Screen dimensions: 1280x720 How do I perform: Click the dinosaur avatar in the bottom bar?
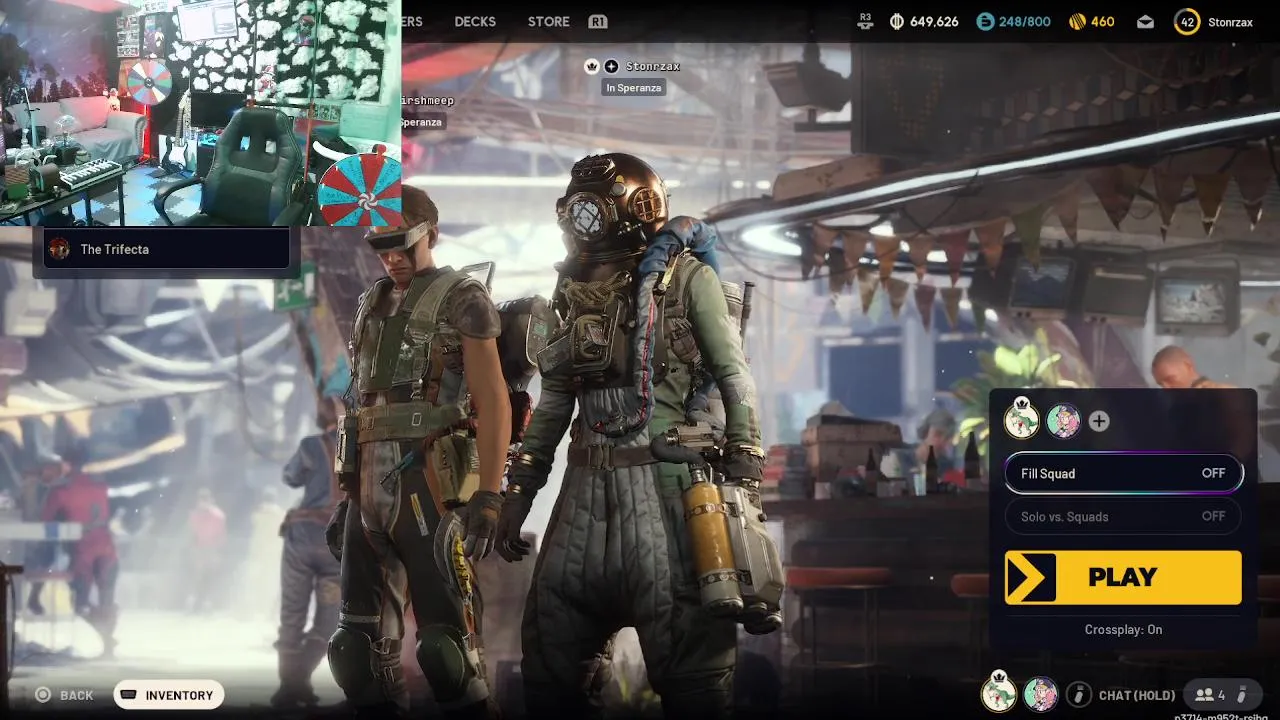coord(998,693)
